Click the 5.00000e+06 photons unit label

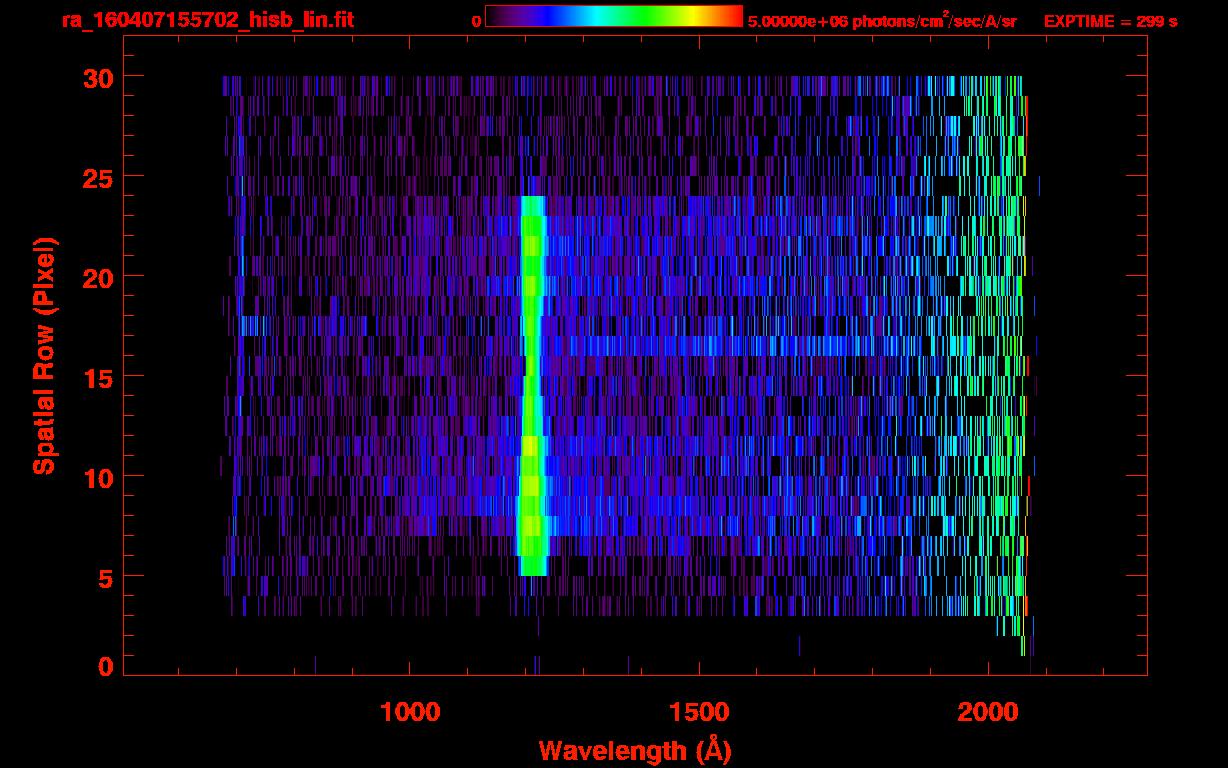(x=882, y=21)
